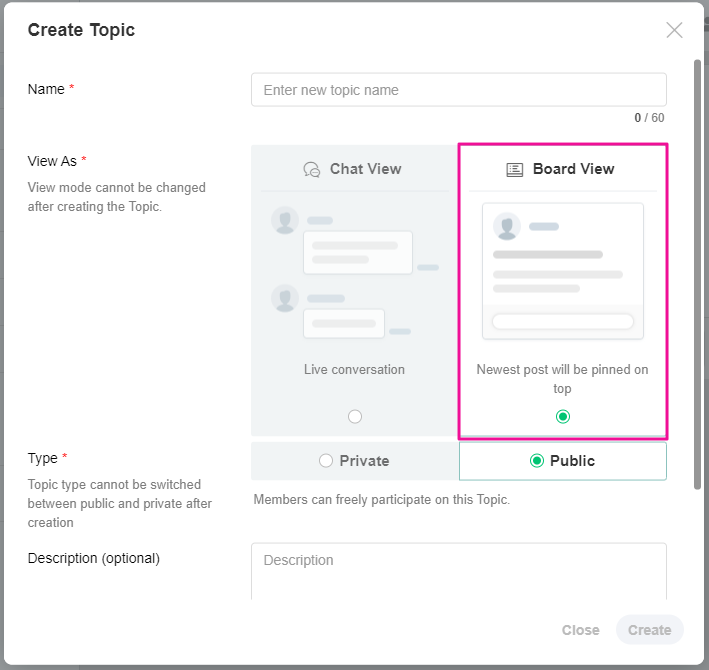Choose the Private topic type
Screen dimensions: 709x670
pos(354,461)
